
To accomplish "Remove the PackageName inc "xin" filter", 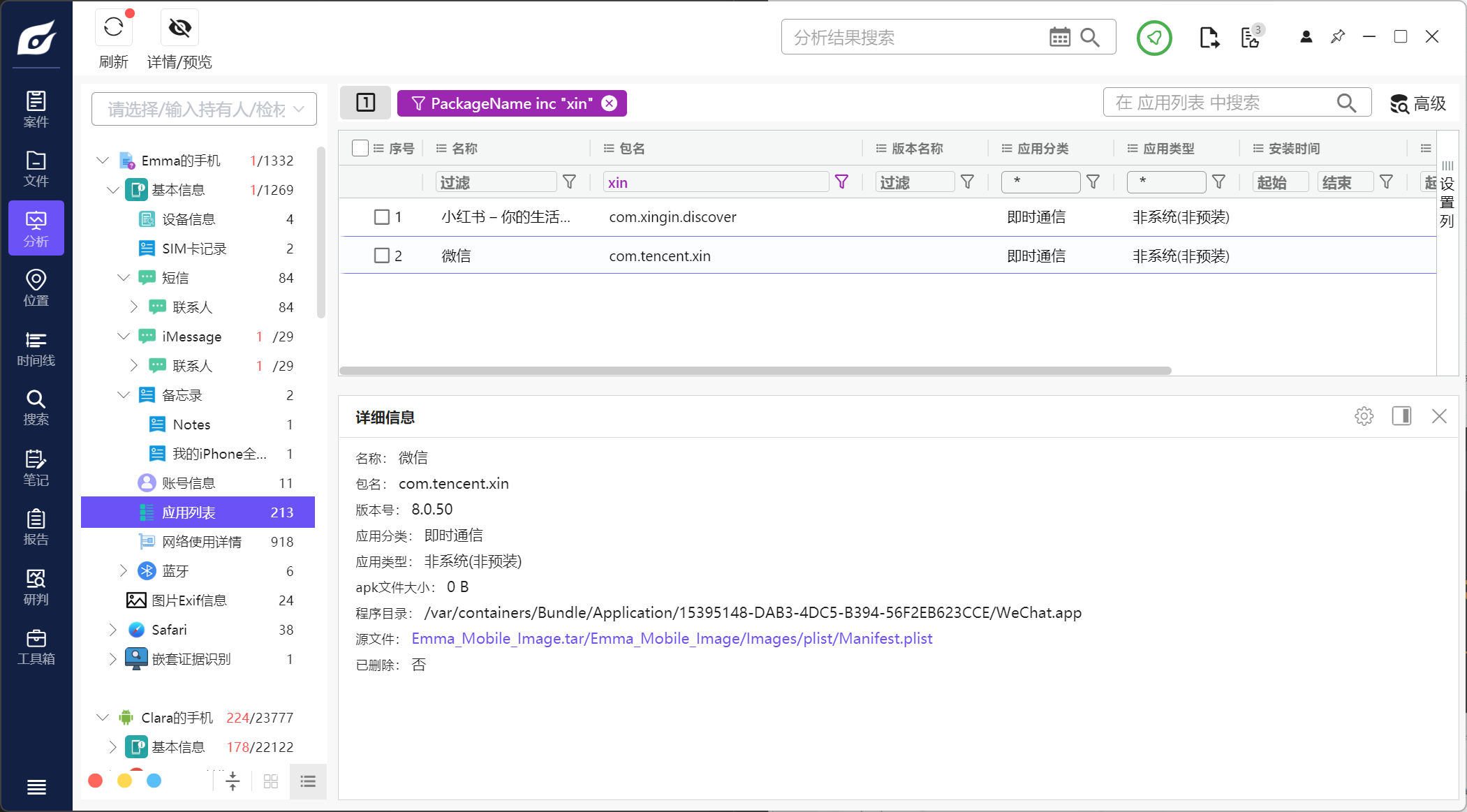I will pyautogui.click(x=610, y=103).
